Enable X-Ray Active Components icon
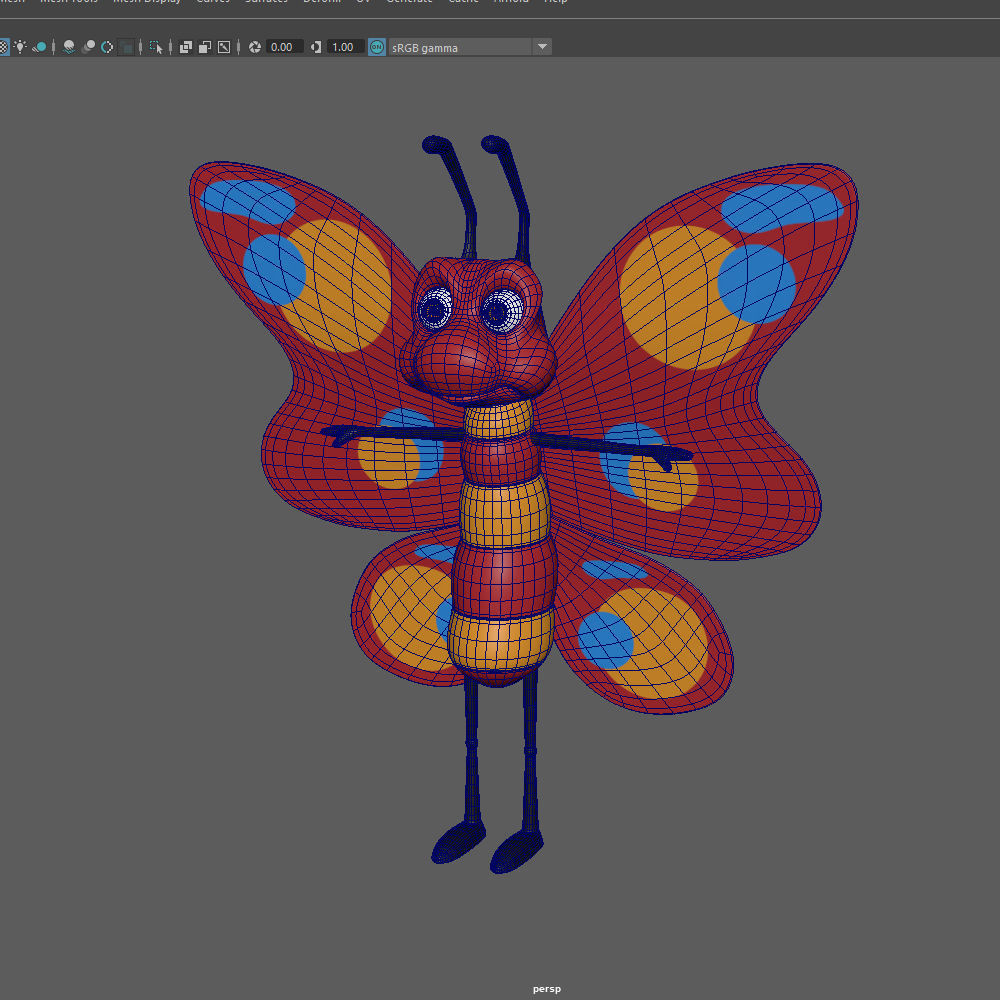The width and height of the screenshot is (1000, 1000). point(205,47)
